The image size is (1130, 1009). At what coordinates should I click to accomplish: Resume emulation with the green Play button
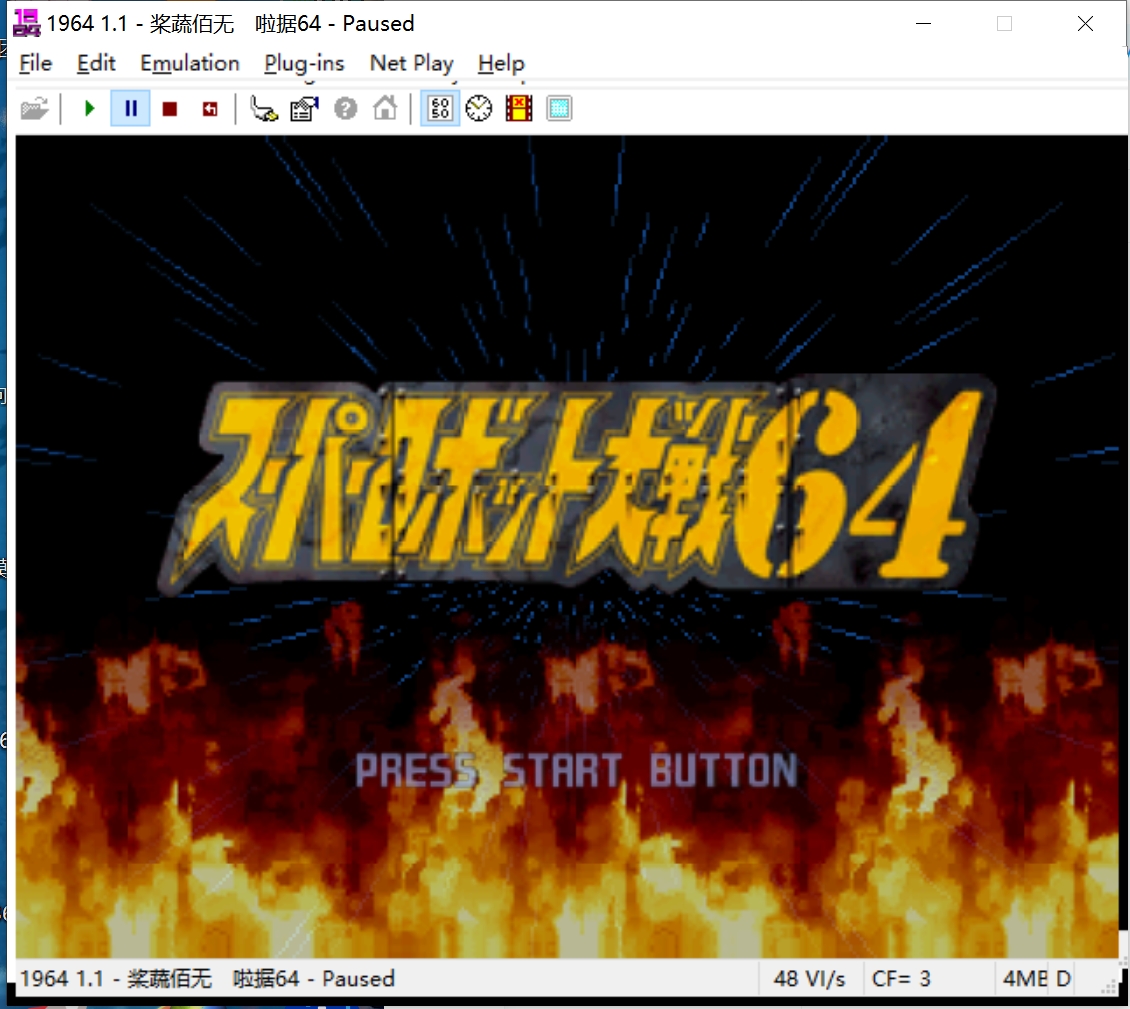89,109
